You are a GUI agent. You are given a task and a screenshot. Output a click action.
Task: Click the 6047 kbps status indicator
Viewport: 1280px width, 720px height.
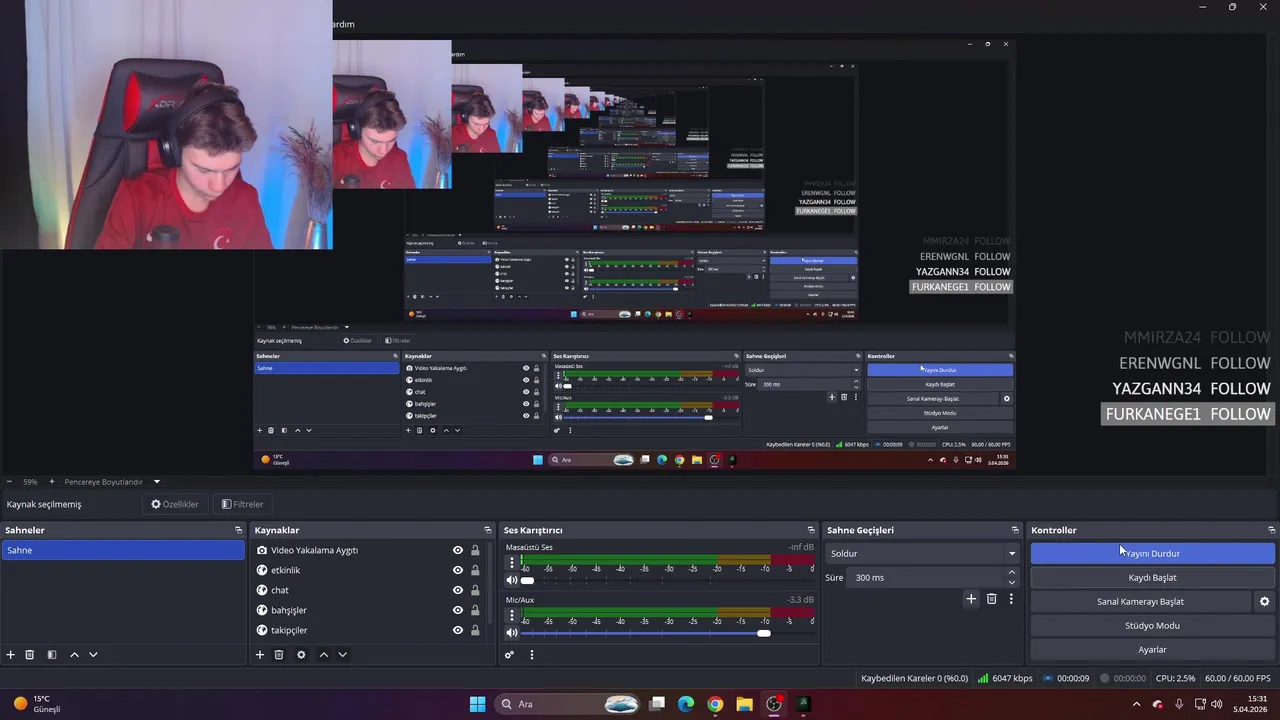1005,678
